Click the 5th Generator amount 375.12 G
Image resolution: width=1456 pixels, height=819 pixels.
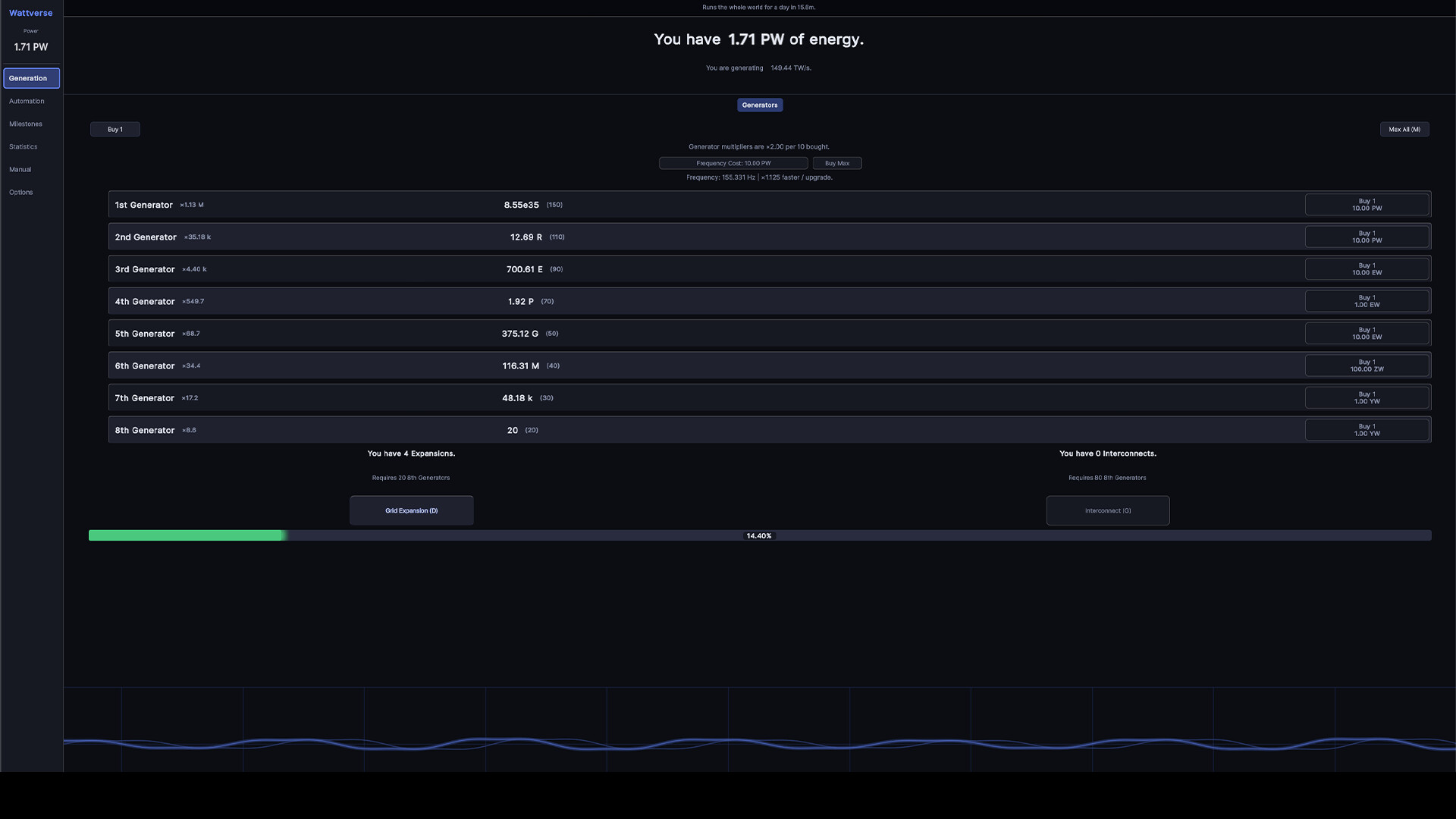[x=520, y=334]
